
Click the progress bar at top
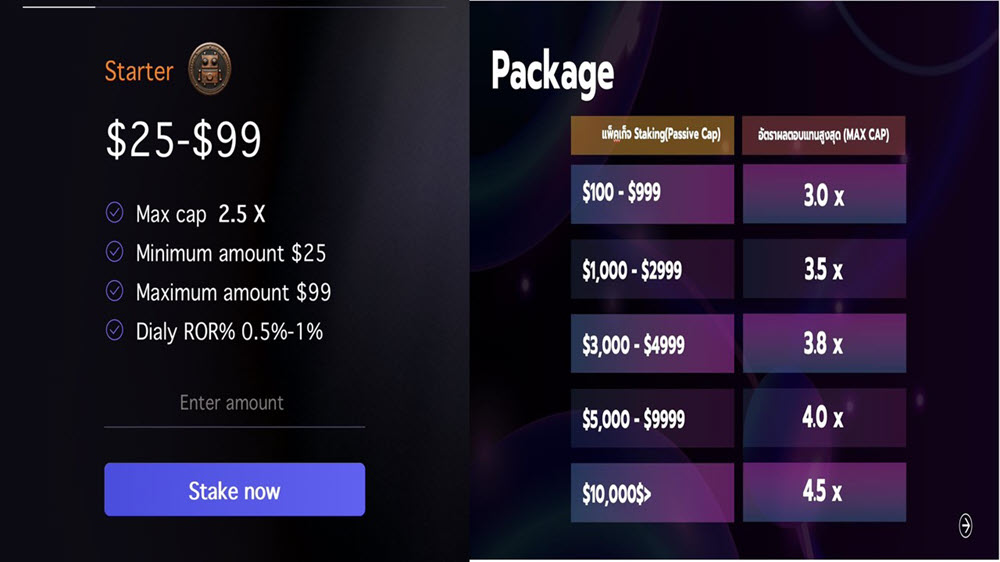tap(235, 7)
